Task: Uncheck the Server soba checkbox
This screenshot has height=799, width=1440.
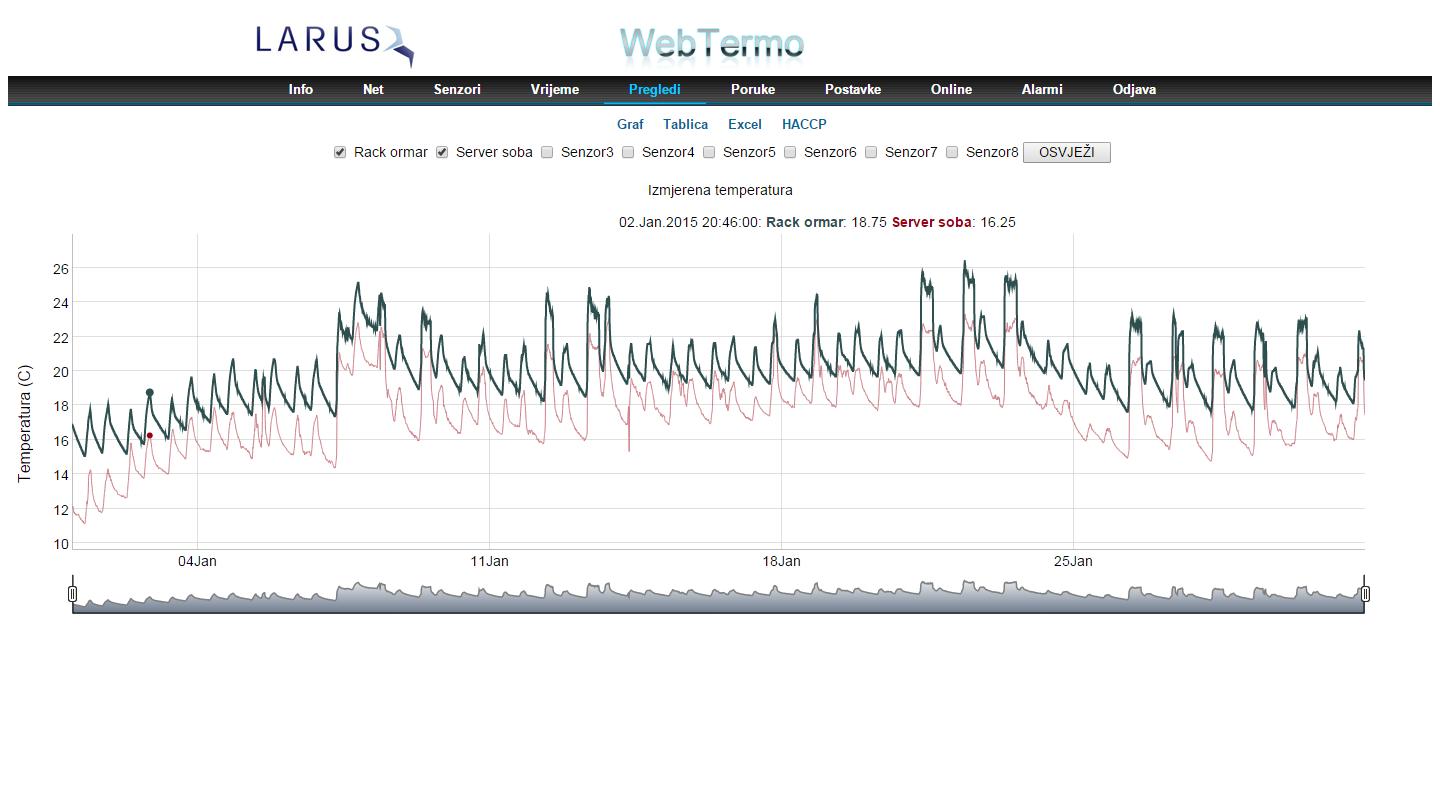Action: tap(442, 153)
